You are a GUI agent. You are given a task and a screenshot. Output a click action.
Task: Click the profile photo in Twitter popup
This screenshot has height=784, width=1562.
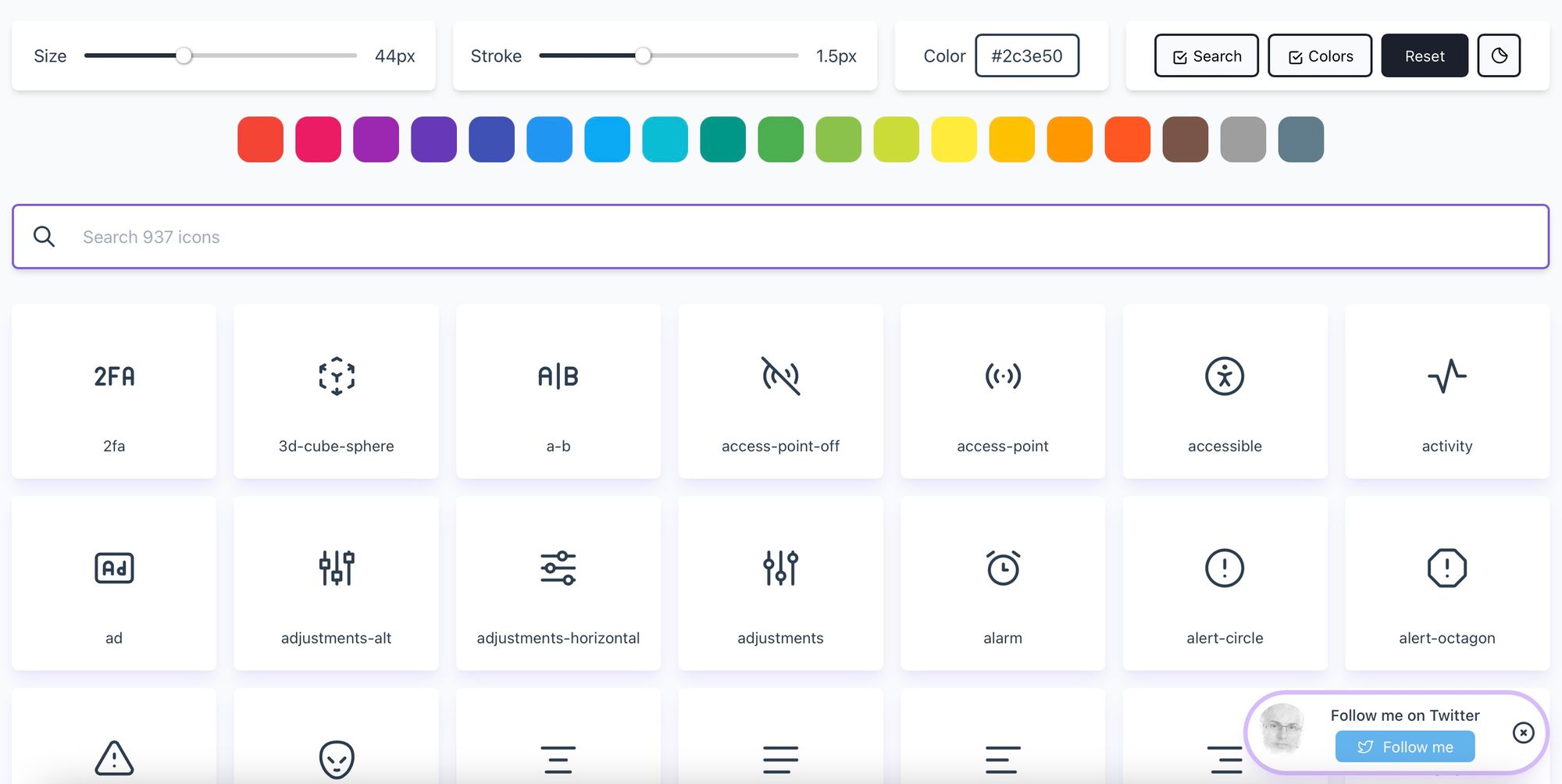tap(1282, 728)
